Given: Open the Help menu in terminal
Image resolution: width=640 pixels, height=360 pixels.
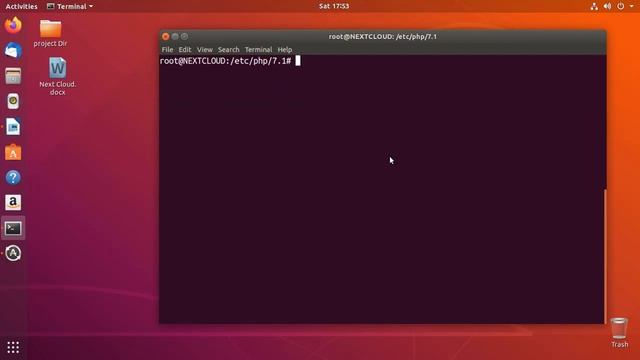Looking at the screenshot, I should tap(285, 49).
